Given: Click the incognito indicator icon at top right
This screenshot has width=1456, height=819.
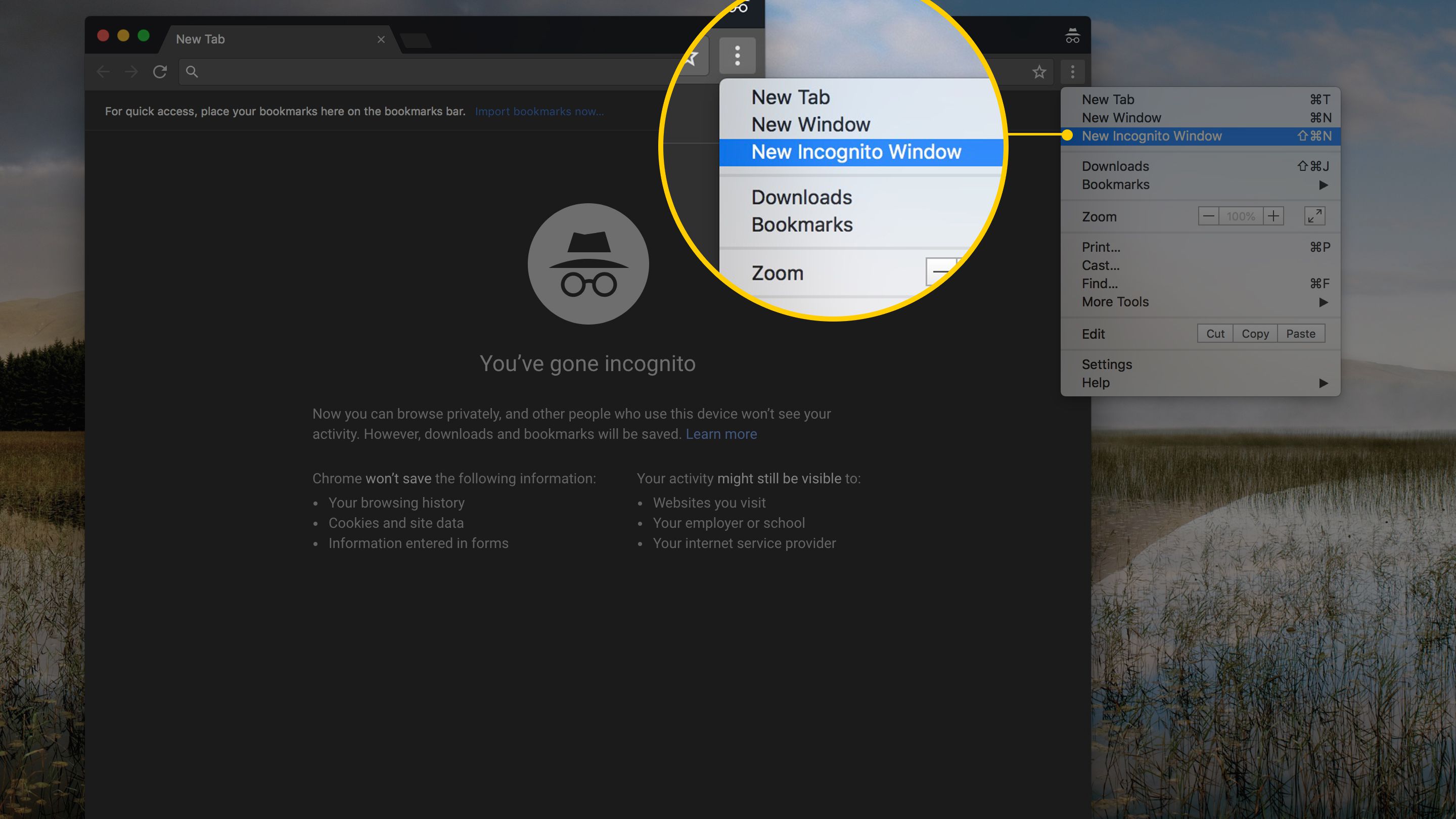Looking at the screenshot, I should [1072, 36].
